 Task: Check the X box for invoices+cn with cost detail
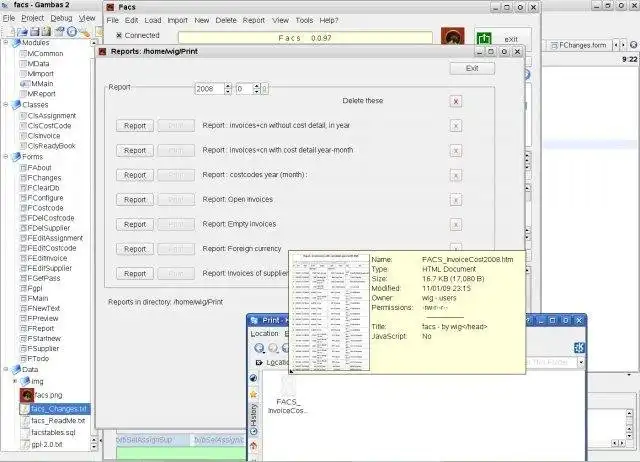pyautogui.click(x=456, y=151)
